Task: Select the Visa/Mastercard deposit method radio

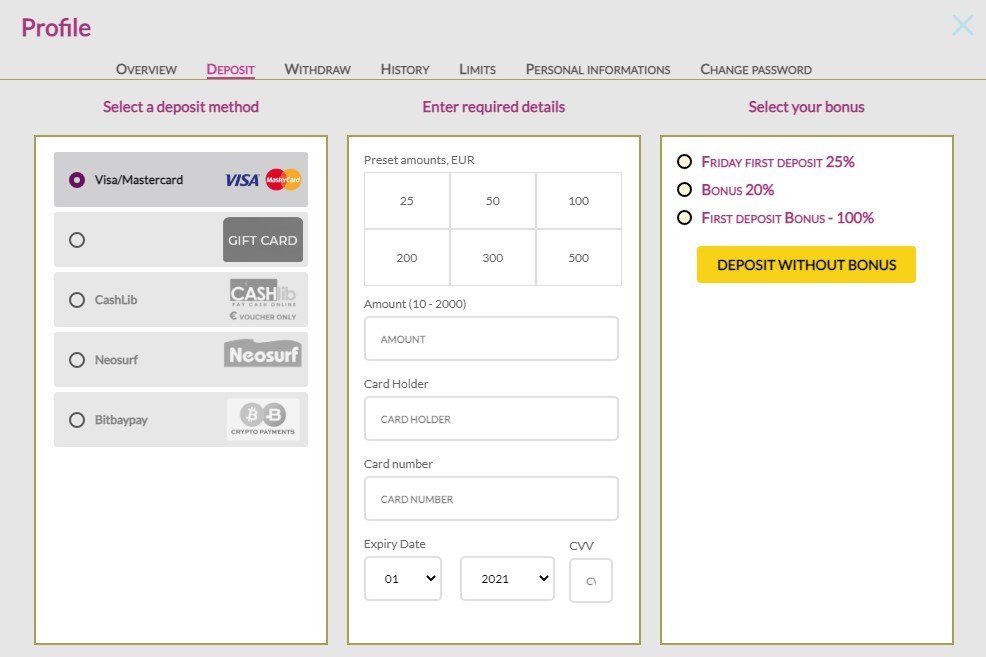Action: pos(77,178)
